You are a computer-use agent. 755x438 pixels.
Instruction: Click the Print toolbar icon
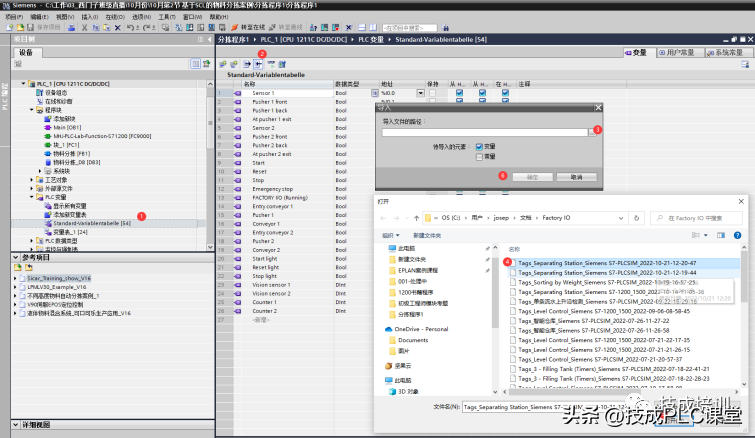[x=71, y=27]
